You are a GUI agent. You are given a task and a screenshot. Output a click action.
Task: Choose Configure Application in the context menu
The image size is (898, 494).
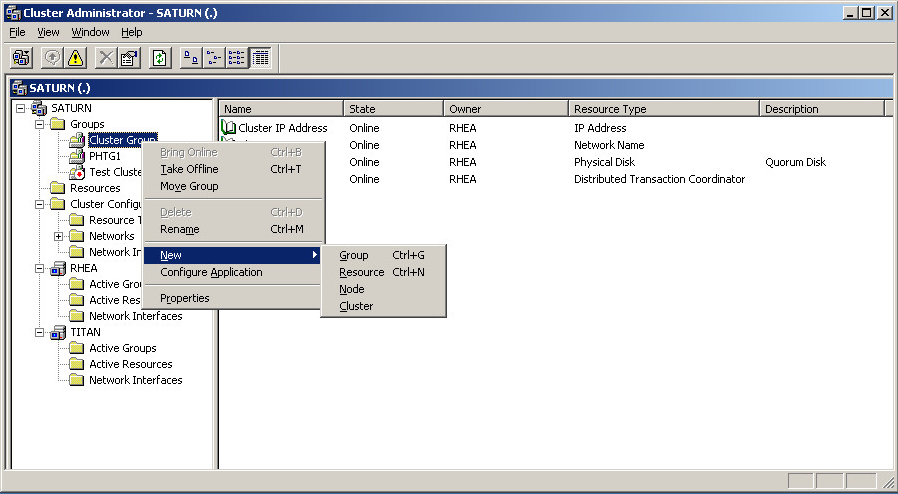pyautogui.click(x=234, y=272)
